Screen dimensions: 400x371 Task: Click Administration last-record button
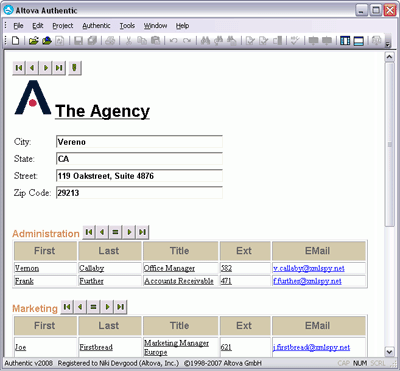click(142, 232)
